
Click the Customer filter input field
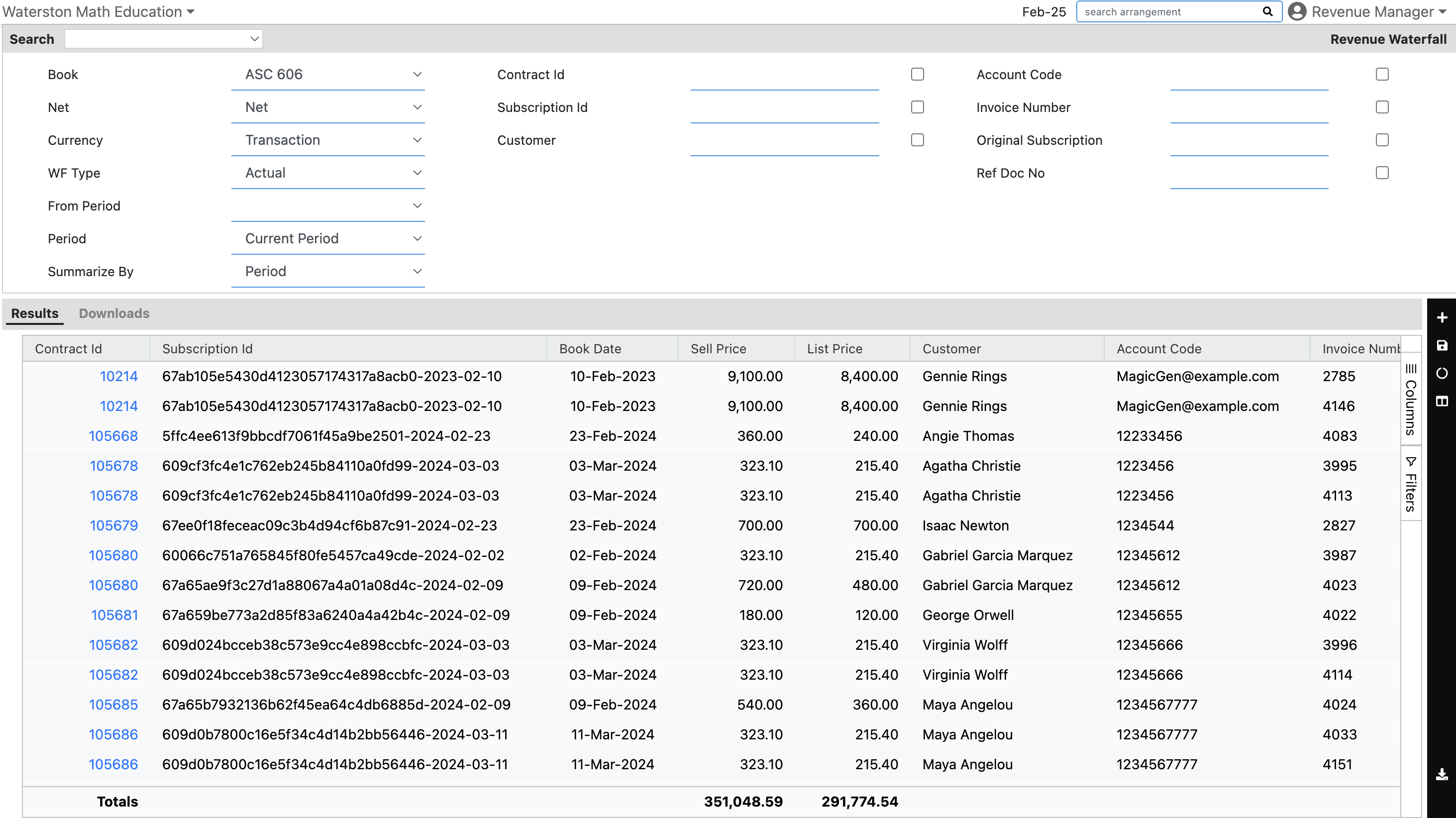click(784, 141)
